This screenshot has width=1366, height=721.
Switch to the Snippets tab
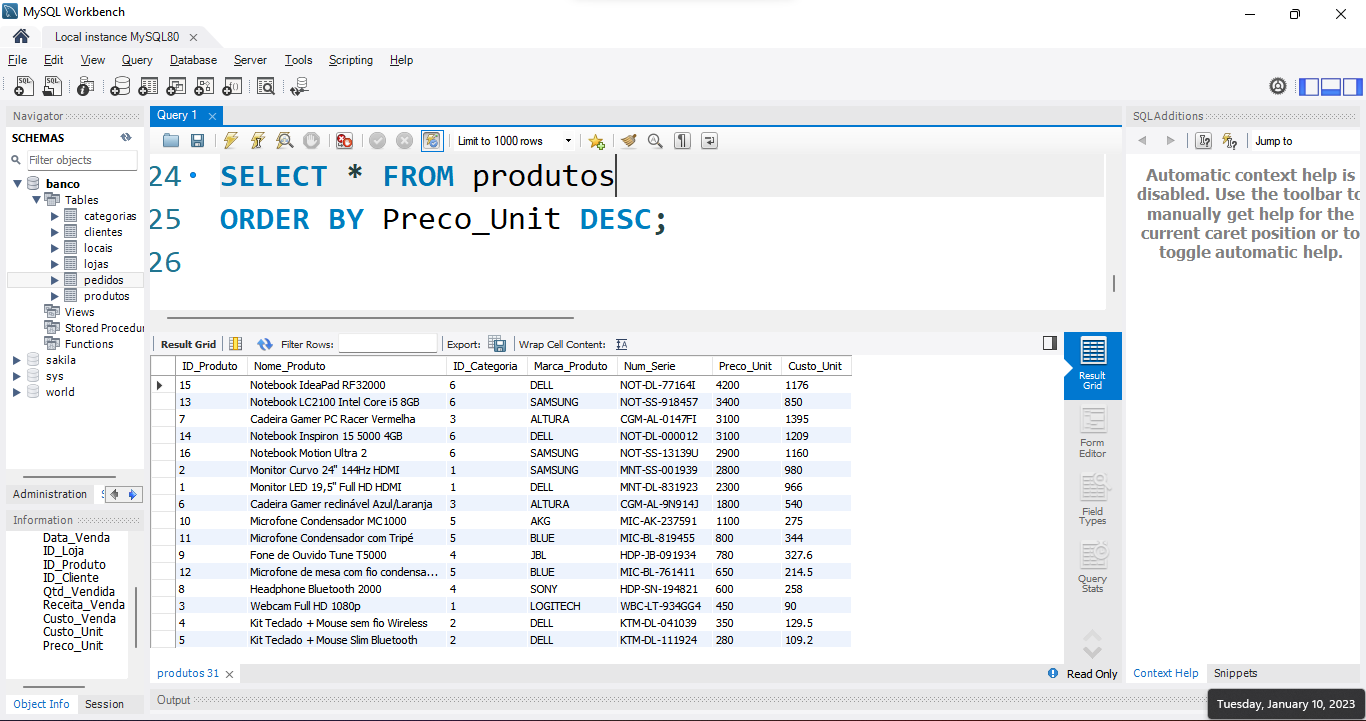pos(1235,673)
